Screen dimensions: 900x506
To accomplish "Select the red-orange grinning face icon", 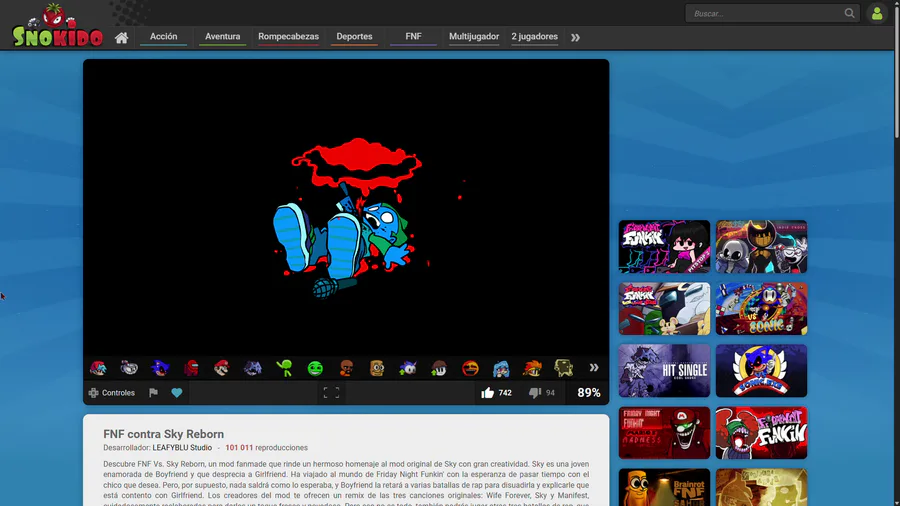I will [x=470, y=368].
